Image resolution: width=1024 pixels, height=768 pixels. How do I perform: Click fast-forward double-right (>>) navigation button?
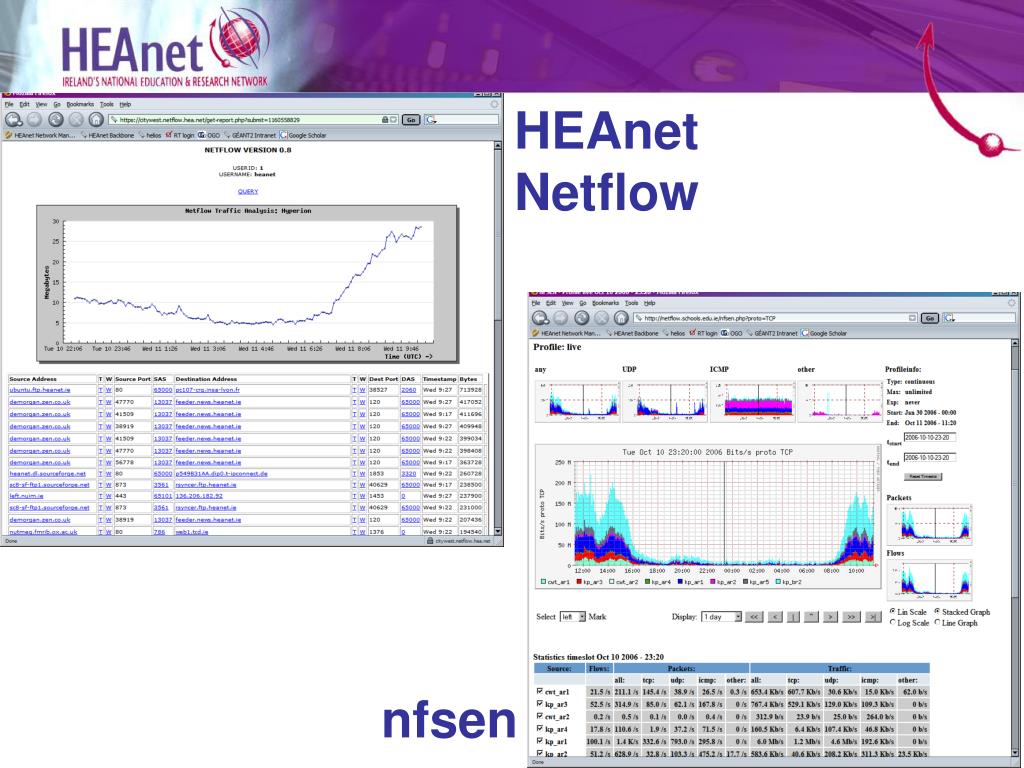coord(851,616)
